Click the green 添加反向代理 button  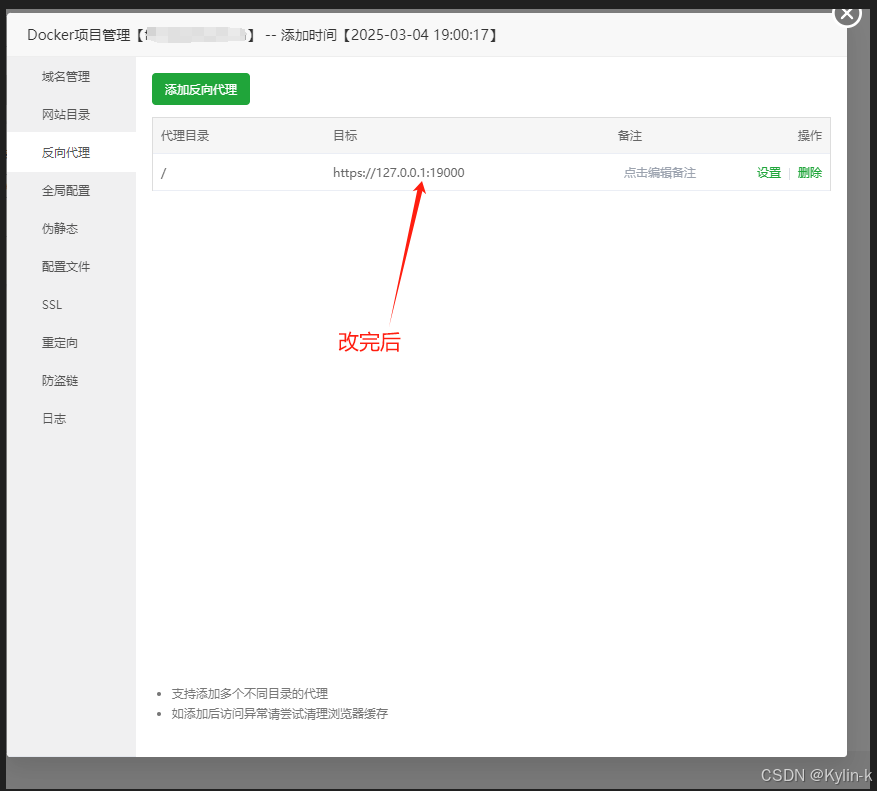click(201, 89)
